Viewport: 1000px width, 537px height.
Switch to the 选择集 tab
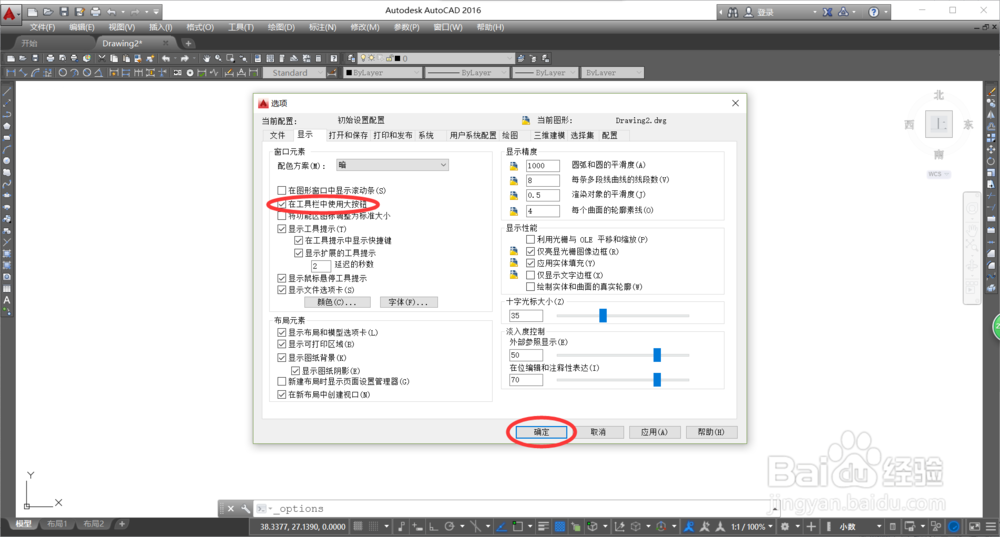point(582,135)
